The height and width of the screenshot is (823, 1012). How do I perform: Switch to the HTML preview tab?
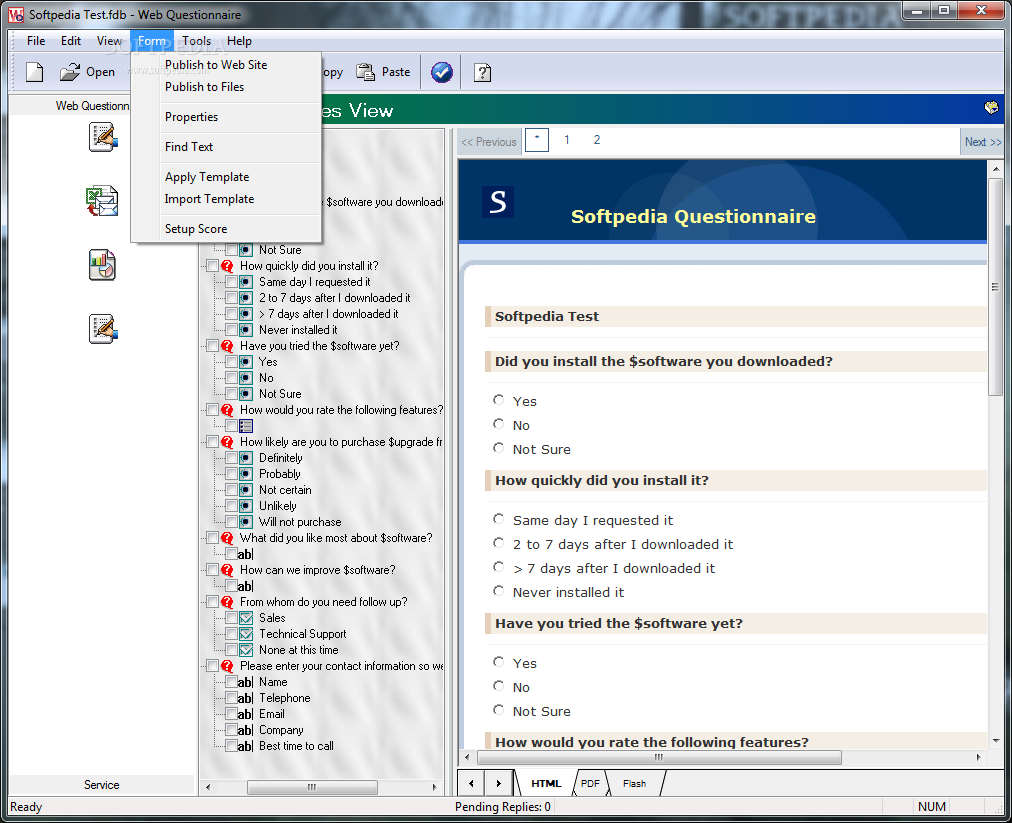pos(546,784)
